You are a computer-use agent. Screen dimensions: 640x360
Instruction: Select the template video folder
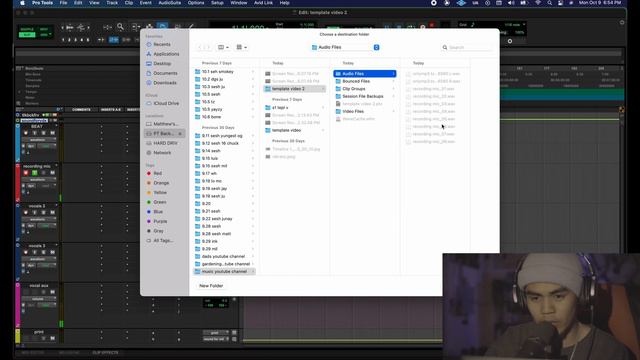click(x=294, y=130)
